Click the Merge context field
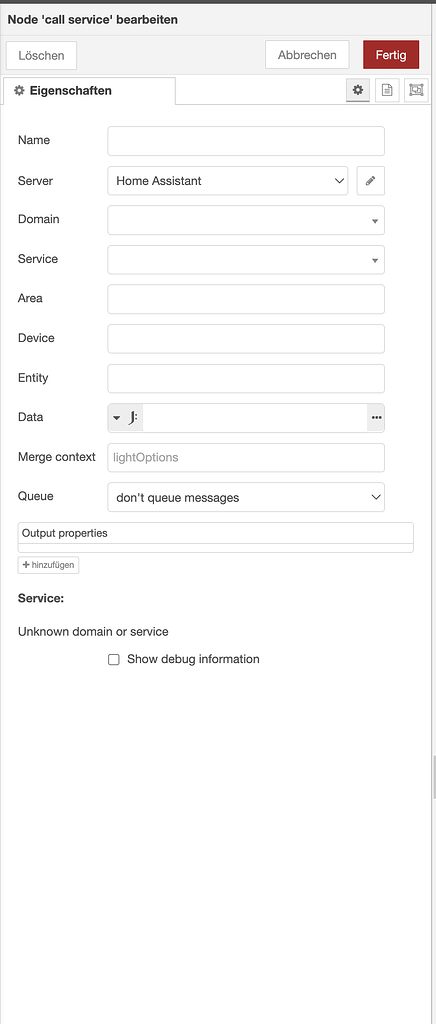 (x=246, y=457)
